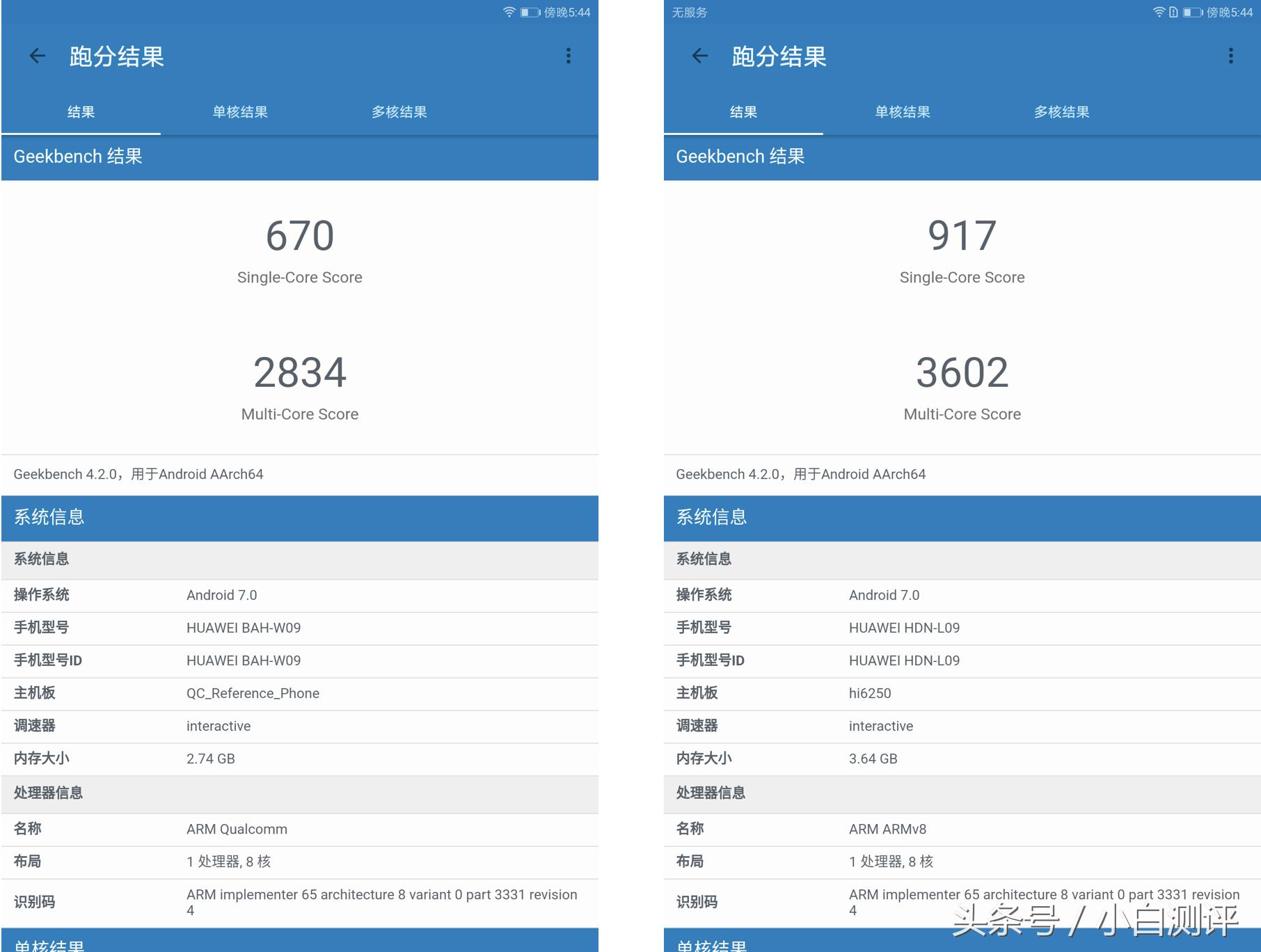Select the 结果 tab in right screenshot
Screen dimensions: 1261x952
pyautogui.click(x=743, y=112)
